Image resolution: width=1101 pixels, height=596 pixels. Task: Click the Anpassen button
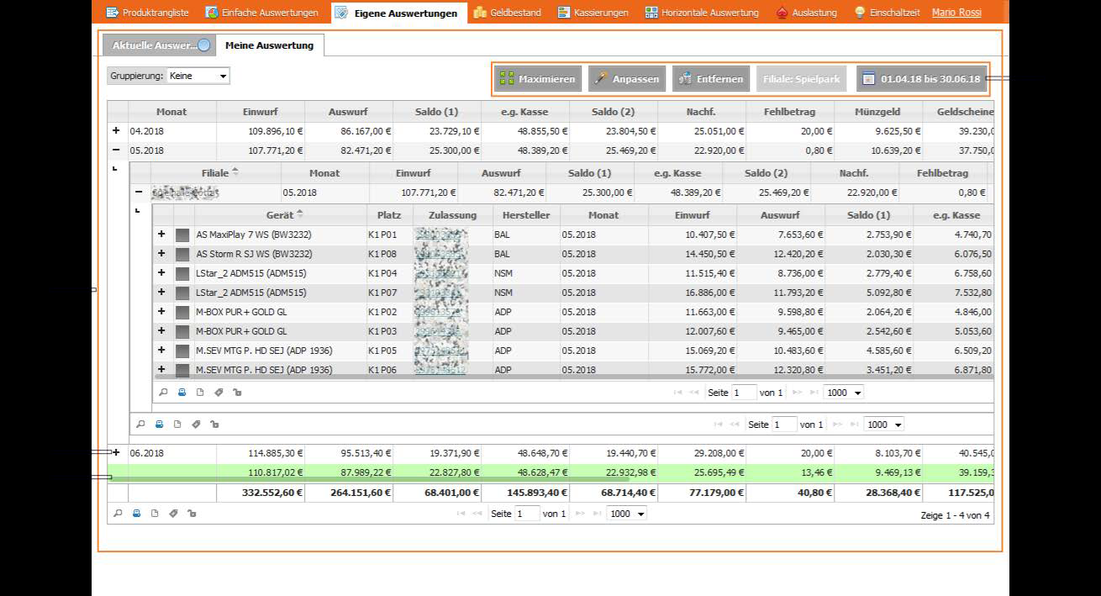point(627,79)
